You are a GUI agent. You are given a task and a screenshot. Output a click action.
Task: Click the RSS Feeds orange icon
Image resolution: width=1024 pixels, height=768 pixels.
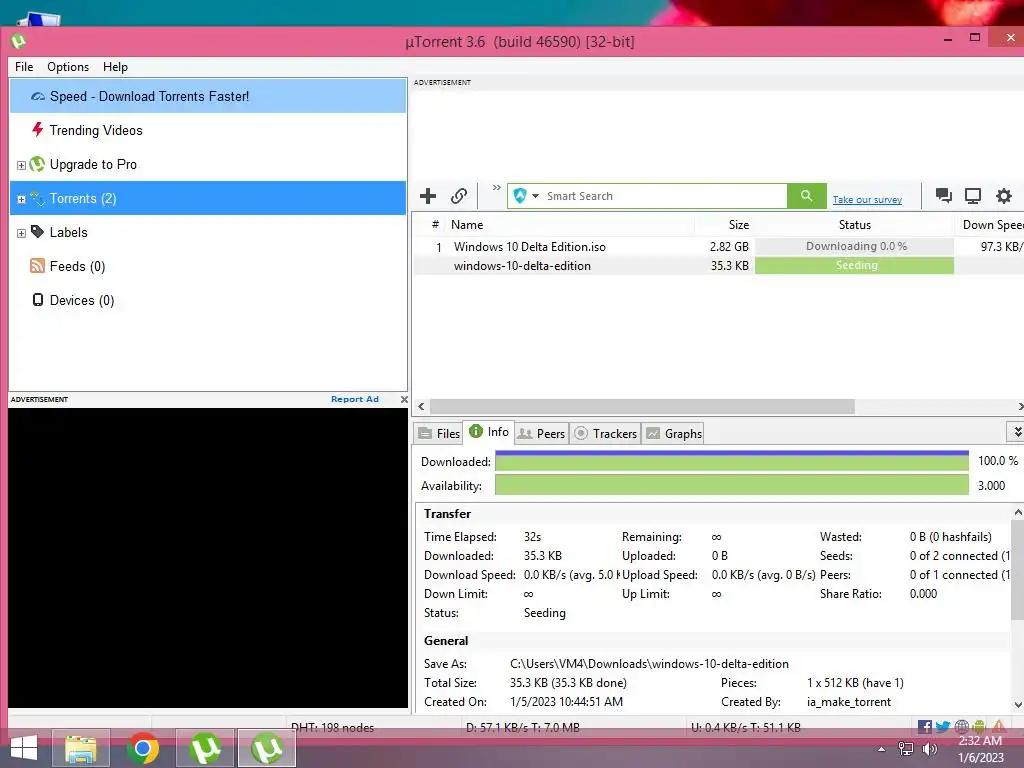pyautogui.click(x=37, y=265)
